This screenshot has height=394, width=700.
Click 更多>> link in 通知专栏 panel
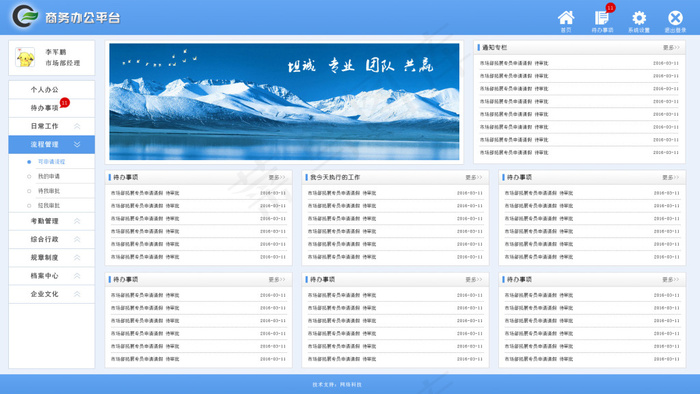(671, 48)
